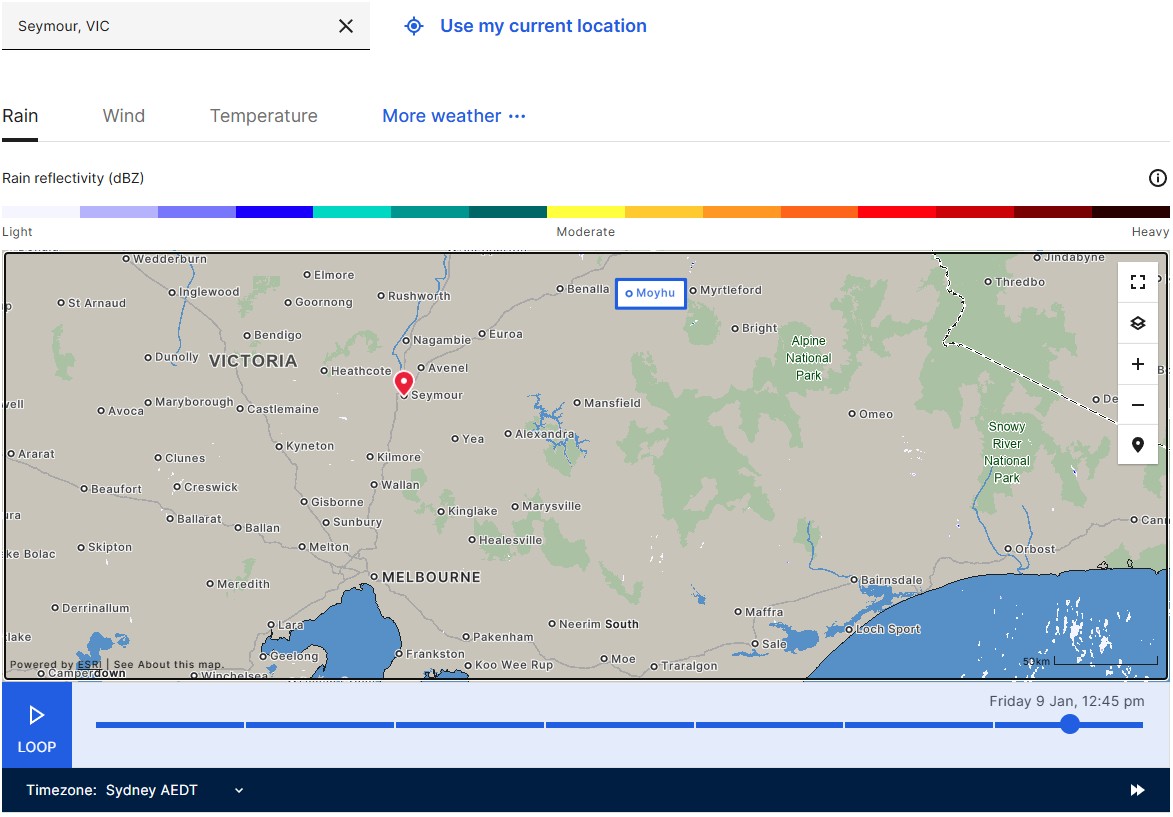This screenshot has width=1173, height=817.
Task: Zoom out on the radar map
Action: coord(1138,405)
